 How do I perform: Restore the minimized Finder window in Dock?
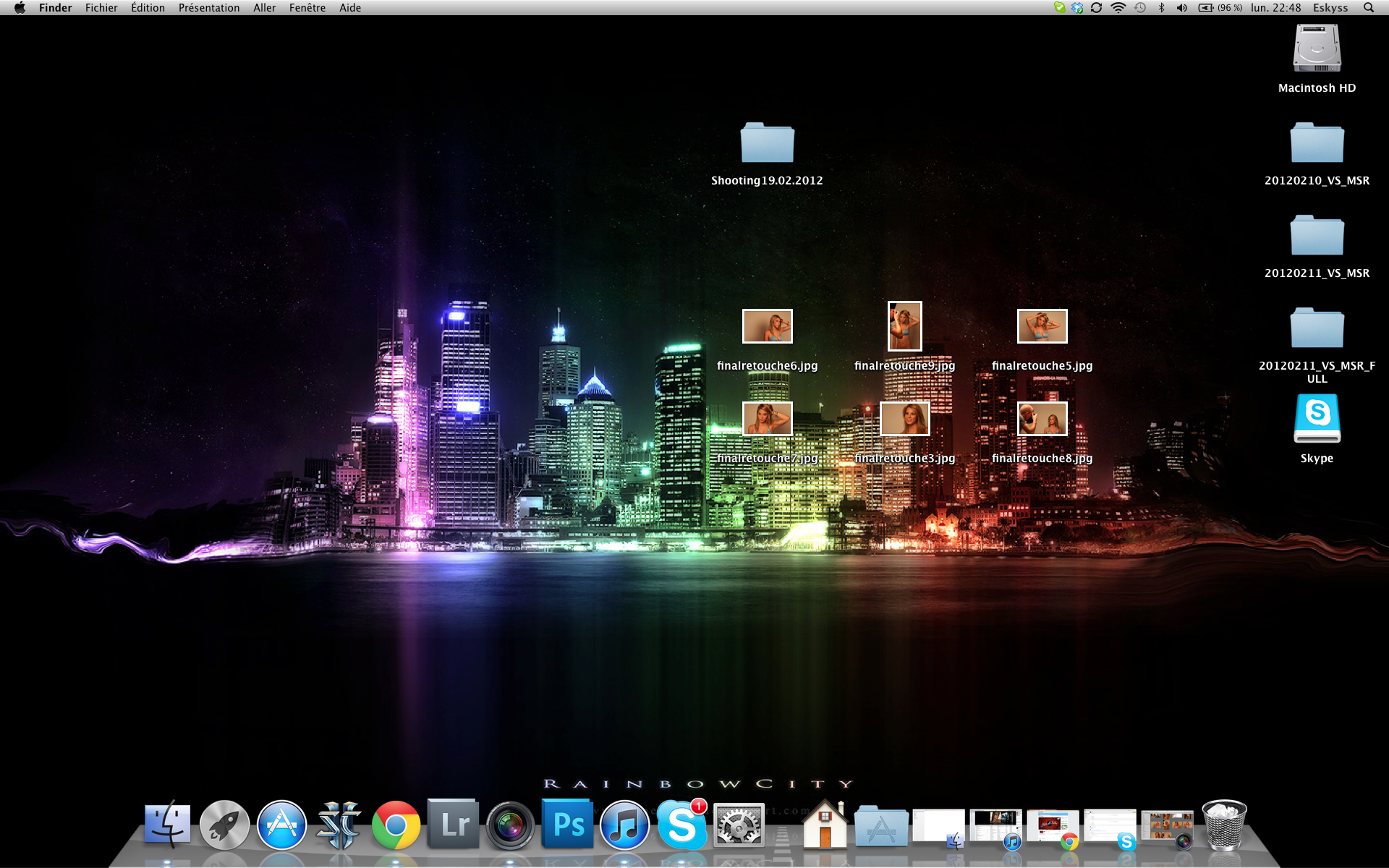click(938, 827)
